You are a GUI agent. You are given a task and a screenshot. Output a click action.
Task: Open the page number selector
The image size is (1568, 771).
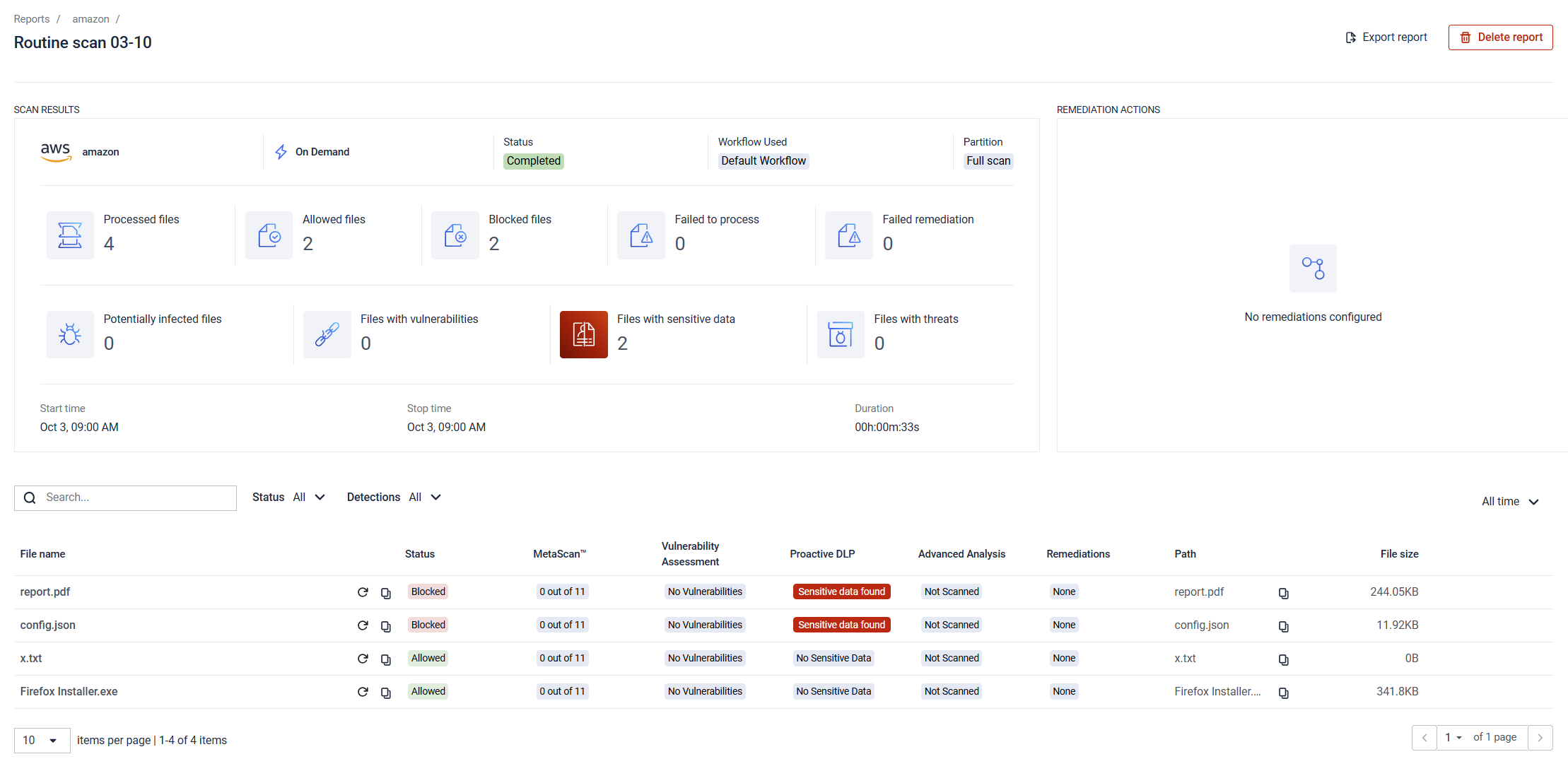point(1453,738)
